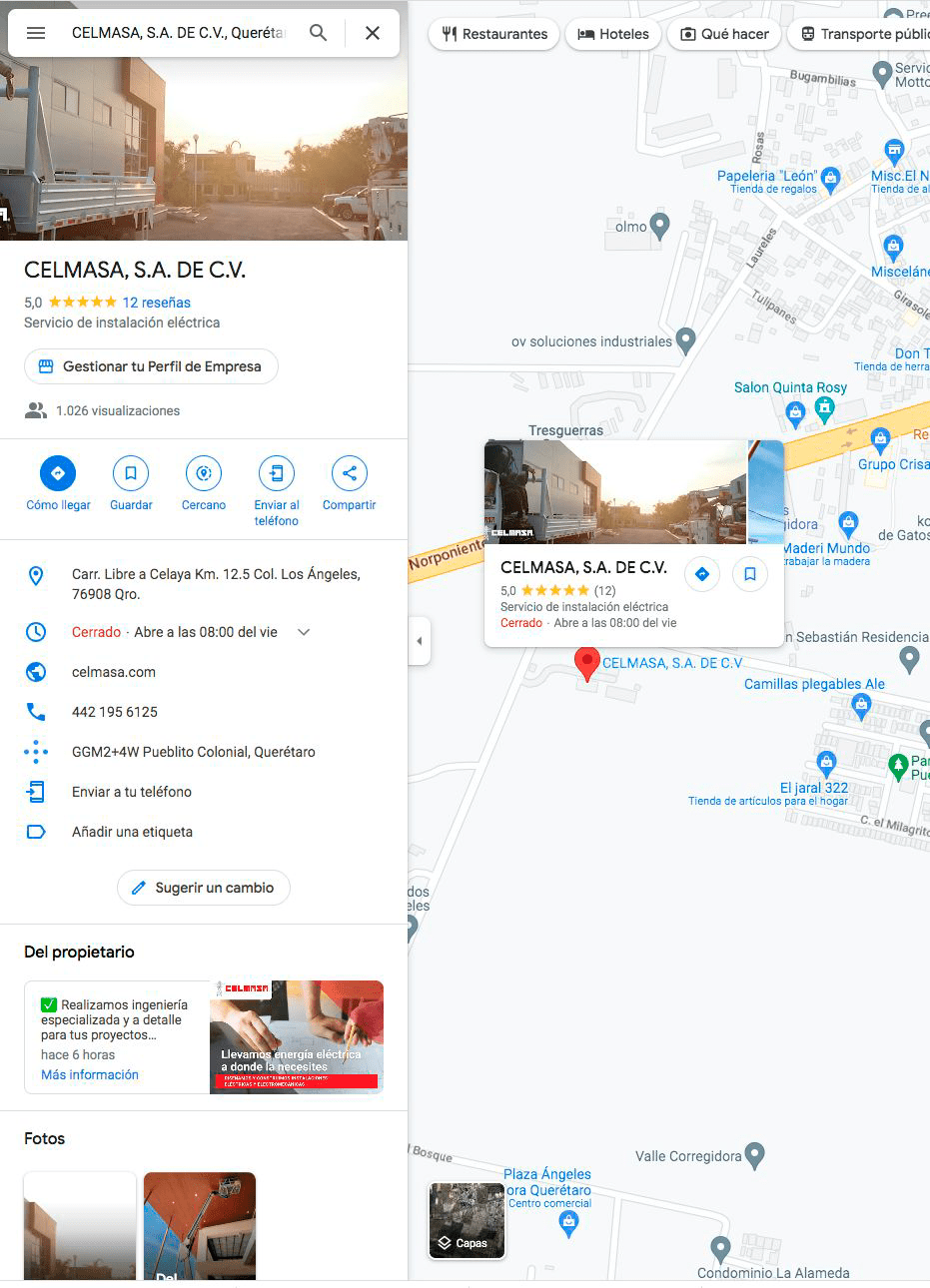This screenshot has width=930, height=1288.
Task: Click the 1.026 visualizaciones text
Action: click(x=118, y=410)
